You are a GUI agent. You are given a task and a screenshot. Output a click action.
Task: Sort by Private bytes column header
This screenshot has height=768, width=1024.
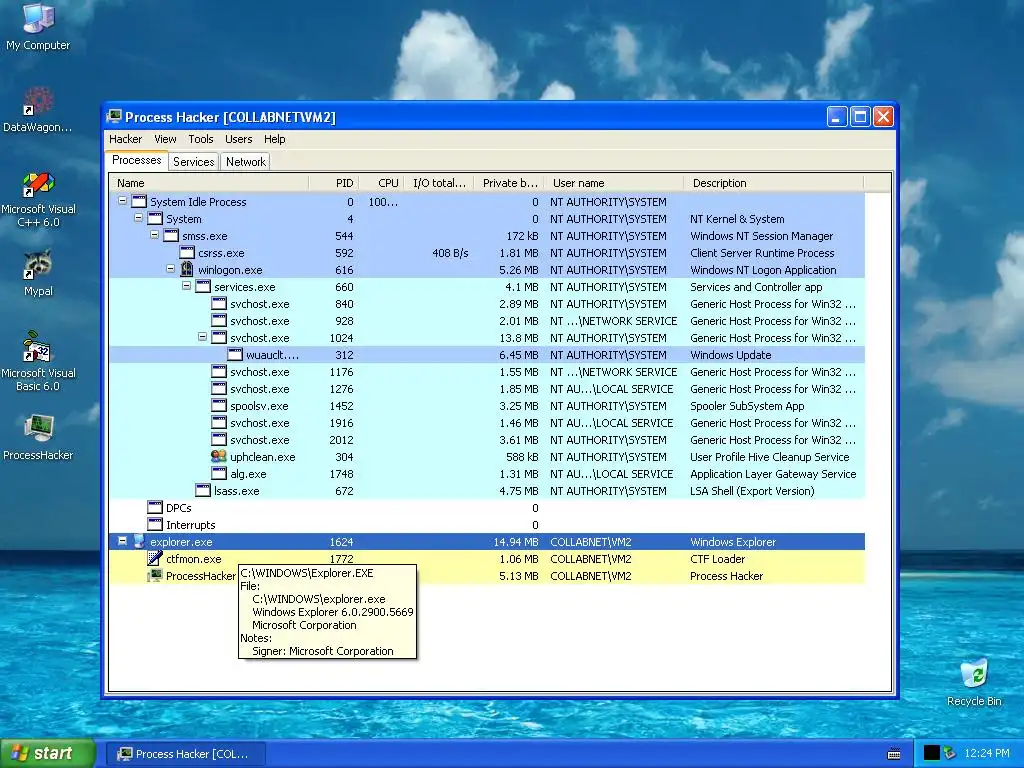[x=509, y=183]
